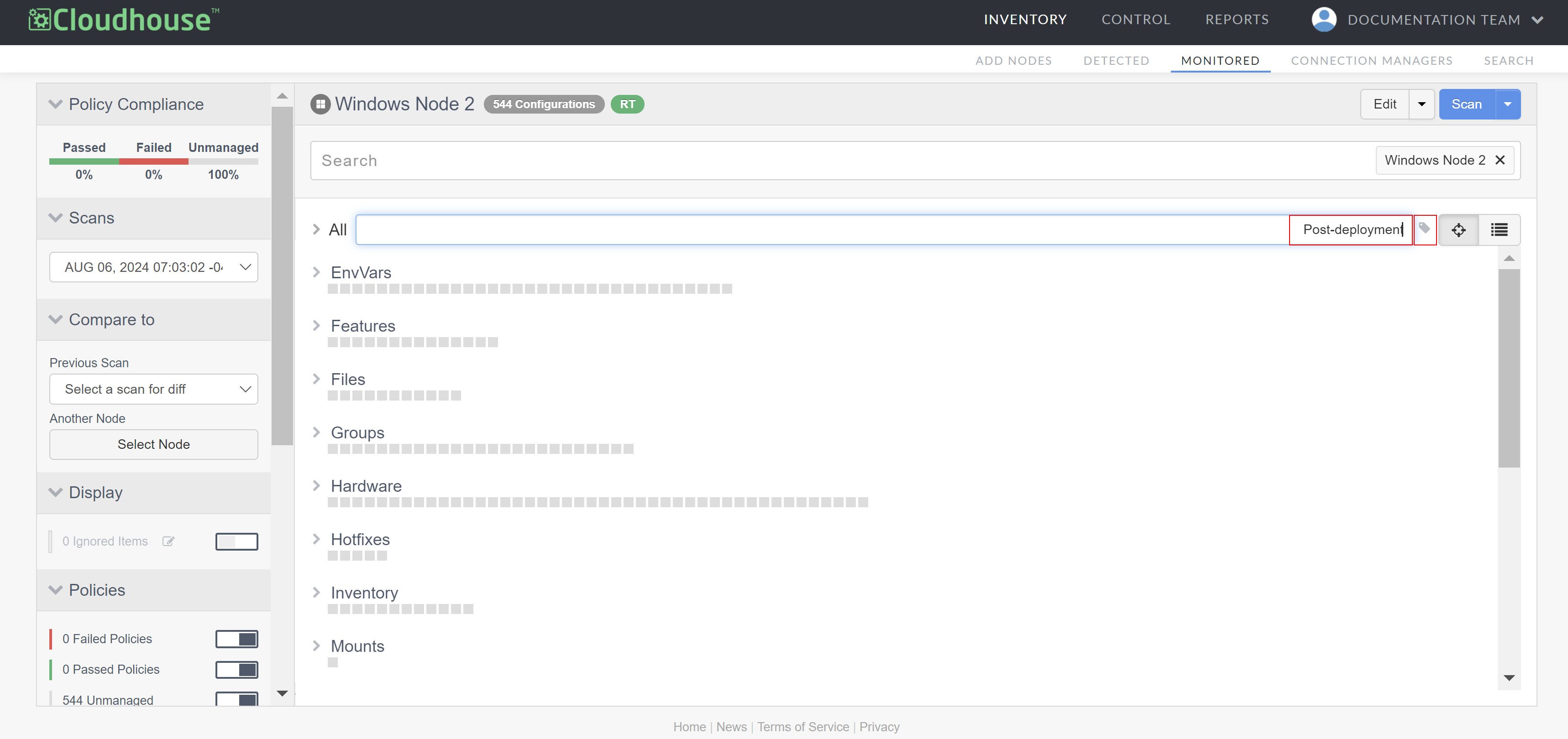The image size is (1568, 739).
Task: Switch to the crosshair target view
Action: coord(1458,230)
